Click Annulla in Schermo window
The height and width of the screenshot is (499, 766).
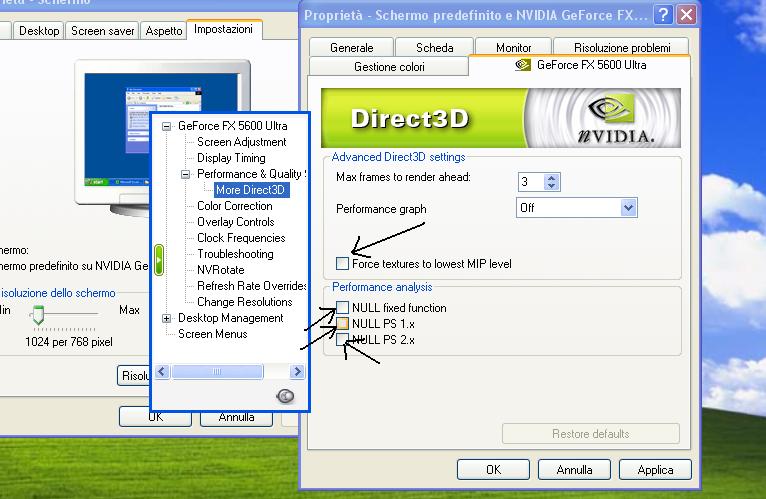coord(236,417)
